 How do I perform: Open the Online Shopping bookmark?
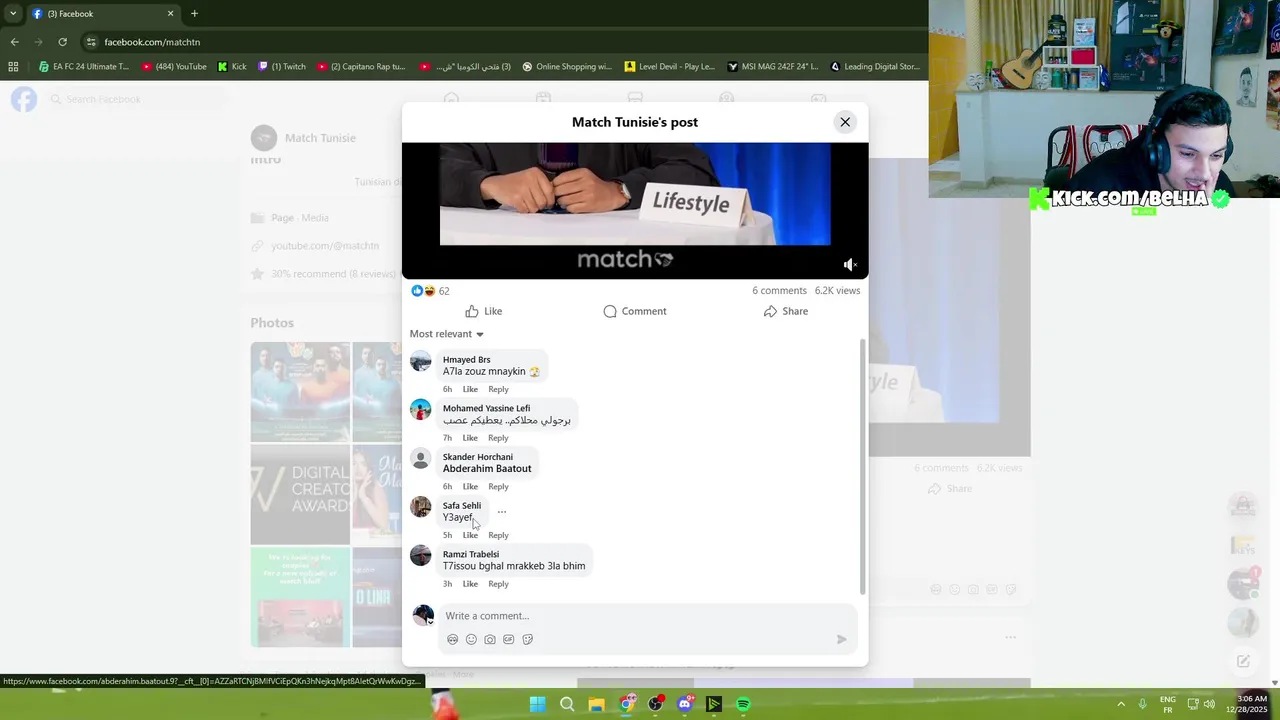tap(567, 67)
